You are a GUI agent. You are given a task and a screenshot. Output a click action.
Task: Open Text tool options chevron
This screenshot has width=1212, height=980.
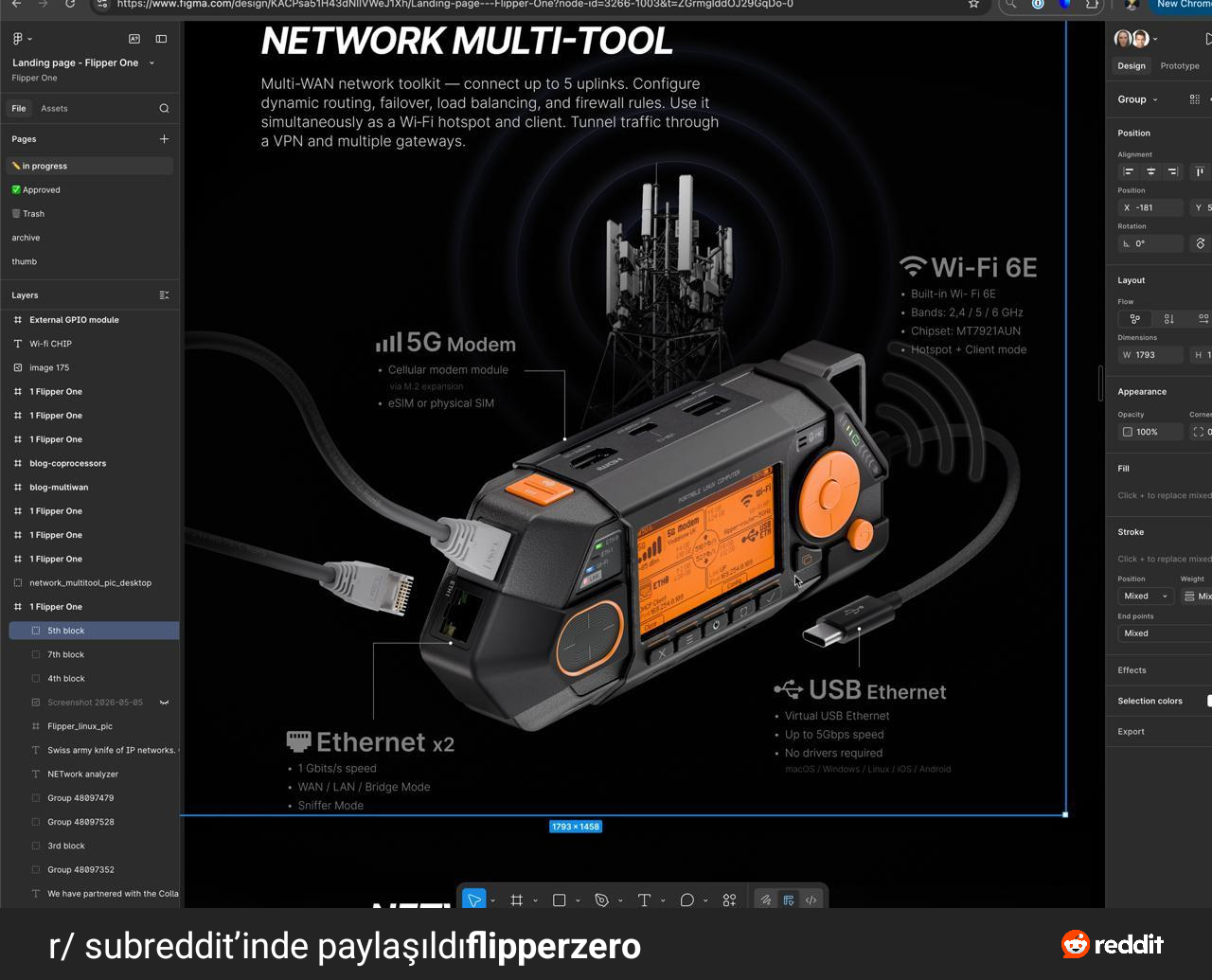pyautogui.click(x=663, y=900)
